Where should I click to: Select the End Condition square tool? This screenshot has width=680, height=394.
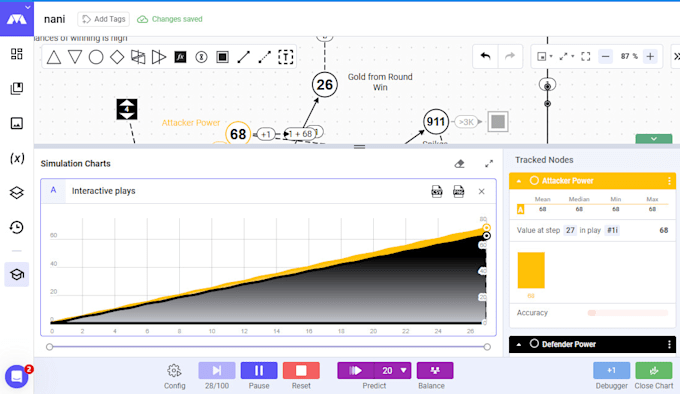pyautogui.click(x=222, y=57)
